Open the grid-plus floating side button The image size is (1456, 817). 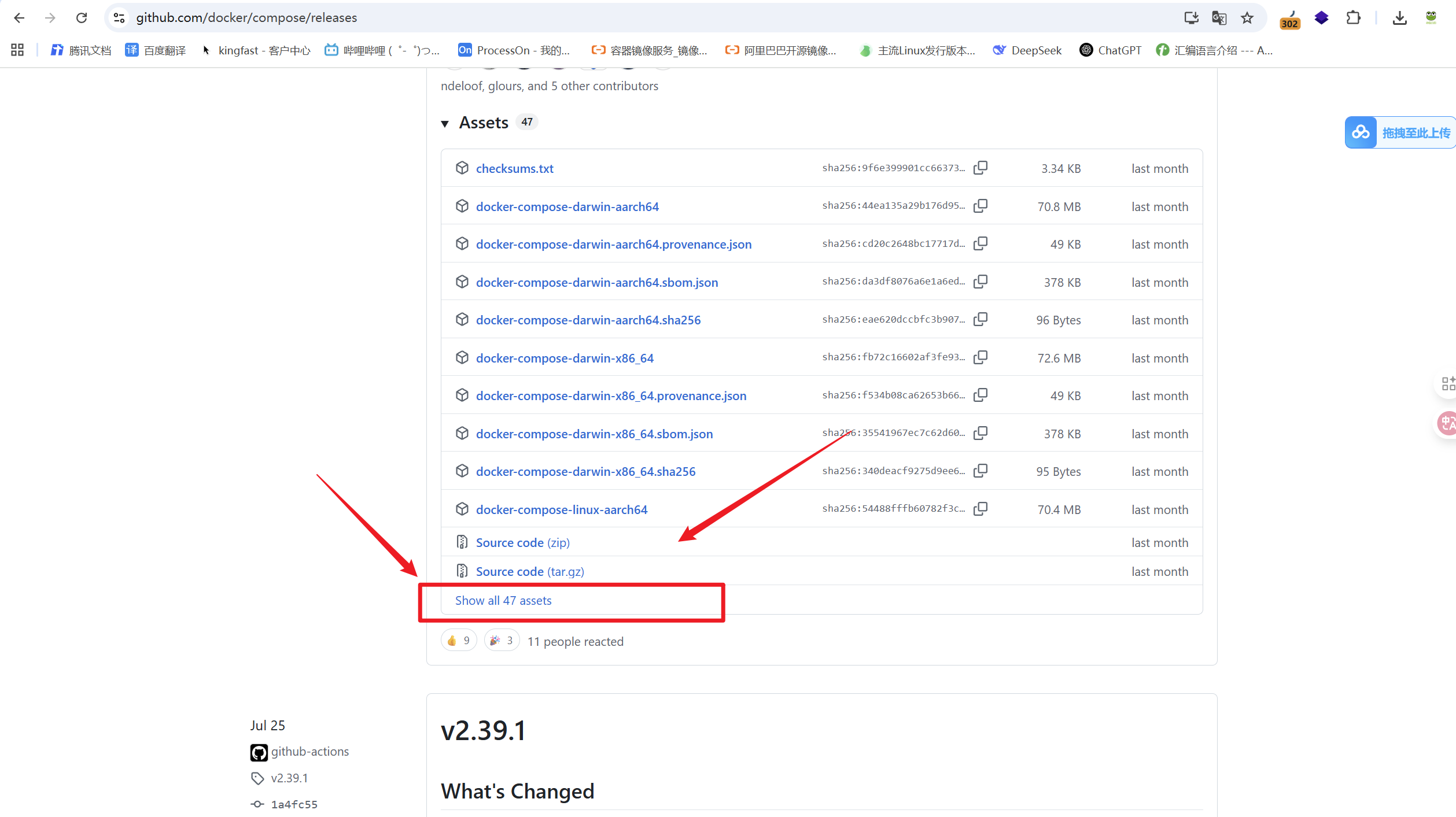pos(1448,384)
